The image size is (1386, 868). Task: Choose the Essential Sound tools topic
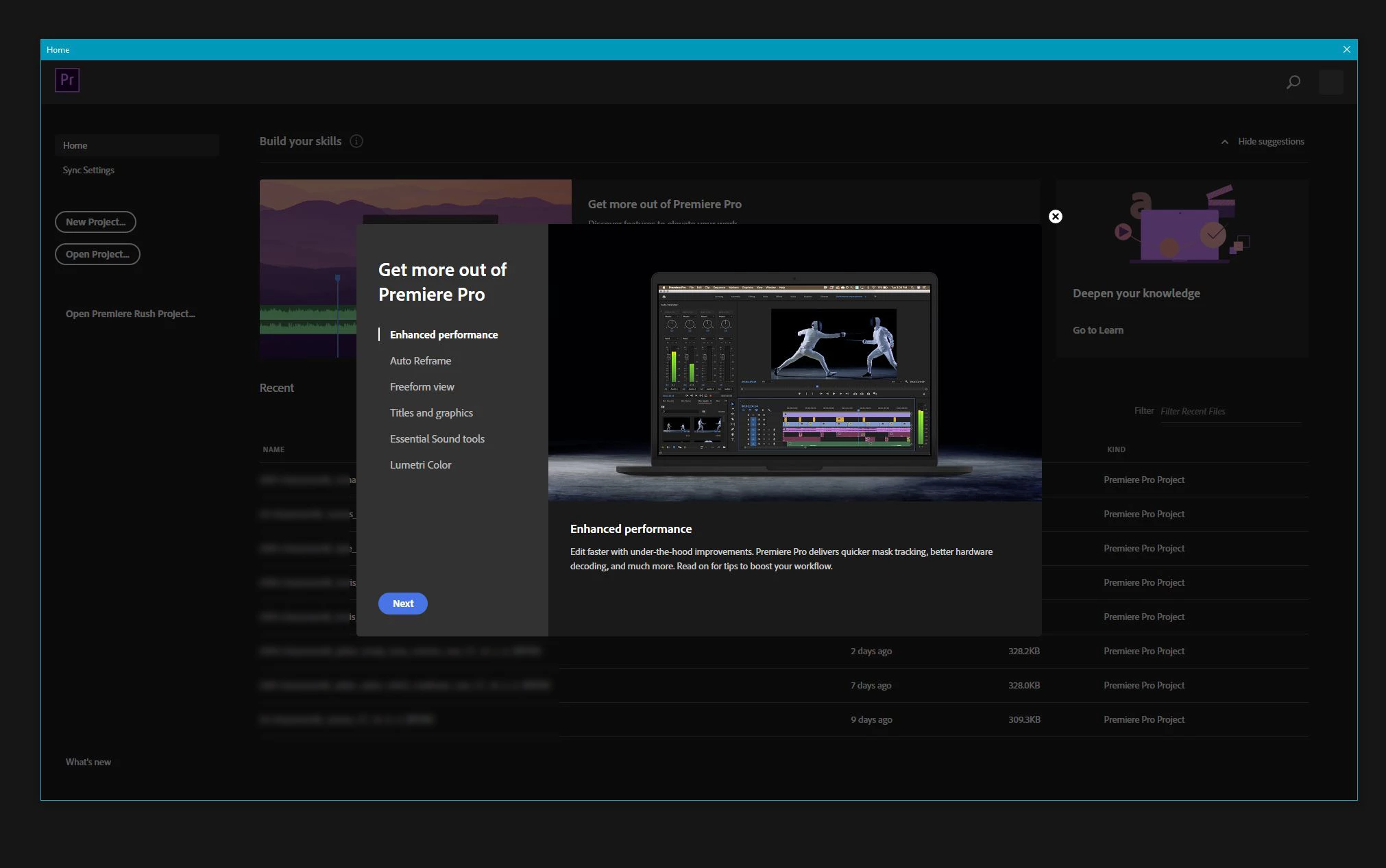[437, 438]
